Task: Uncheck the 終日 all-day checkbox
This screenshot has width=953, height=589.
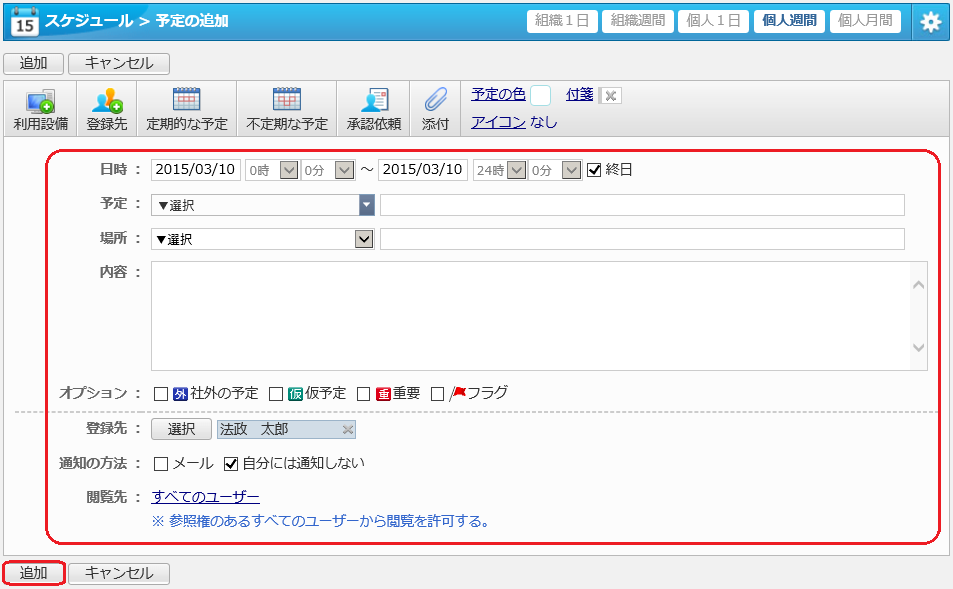Action: pos(594,170)
